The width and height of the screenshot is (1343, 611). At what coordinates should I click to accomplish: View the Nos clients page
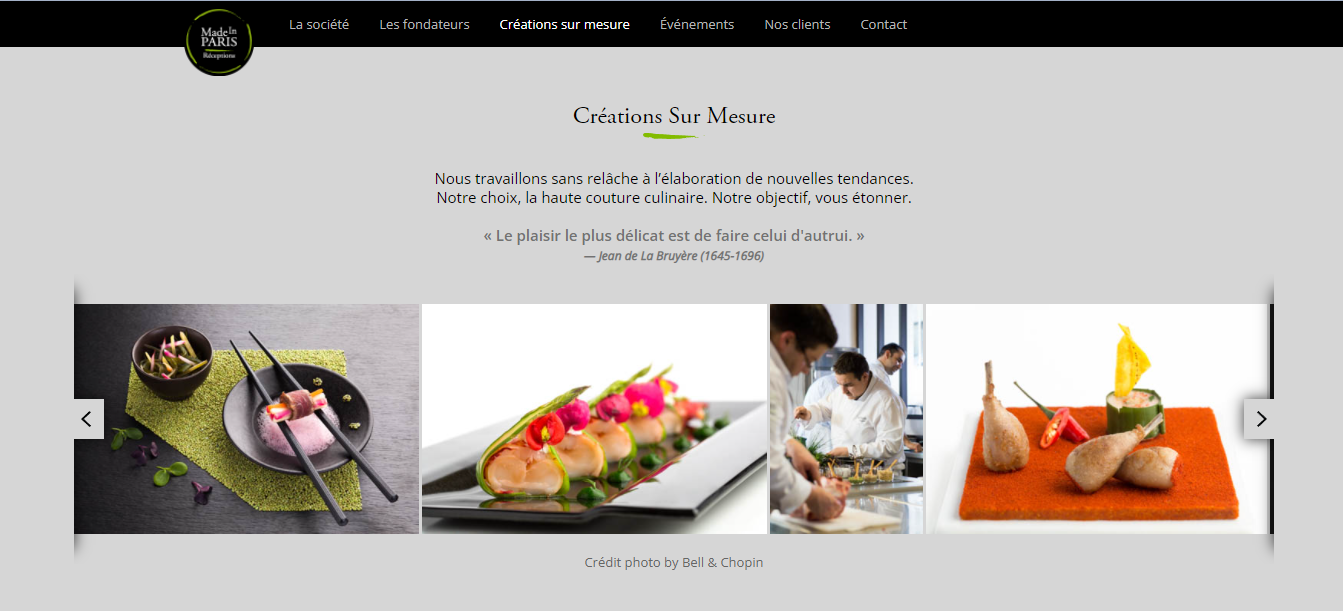click(x=797, y=24)
